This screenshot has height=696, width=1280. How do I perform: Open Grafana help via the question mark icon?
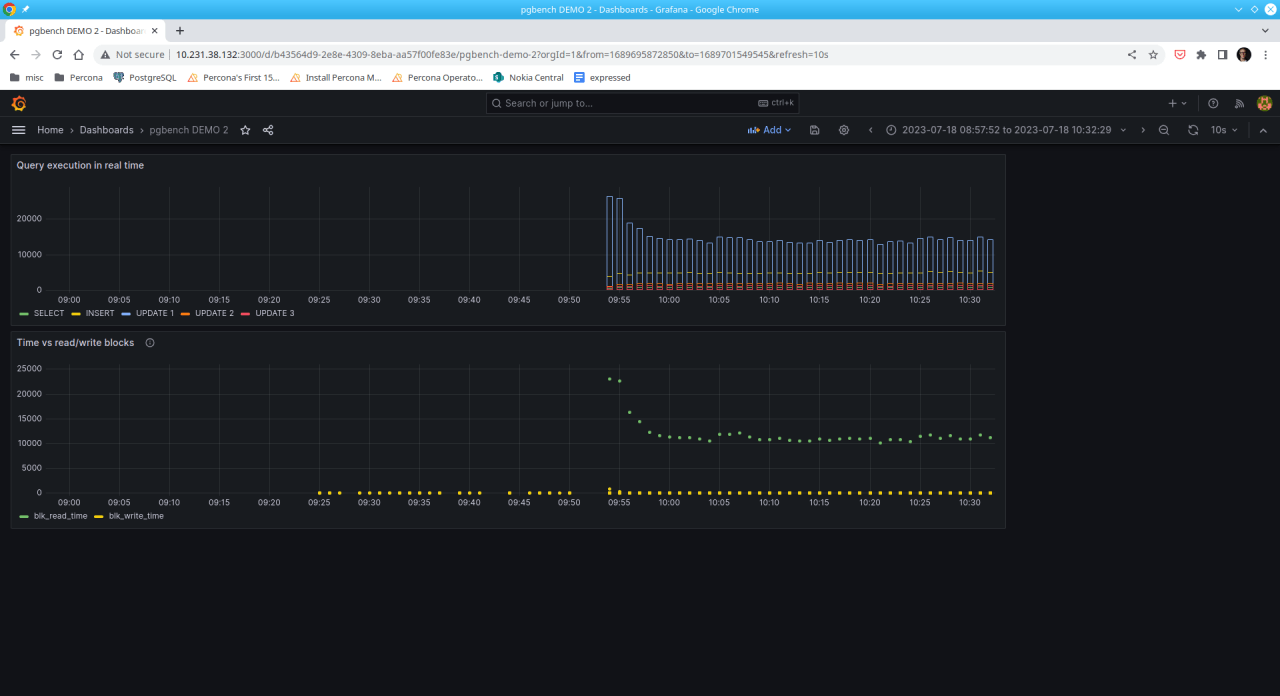coord(1213,103)
